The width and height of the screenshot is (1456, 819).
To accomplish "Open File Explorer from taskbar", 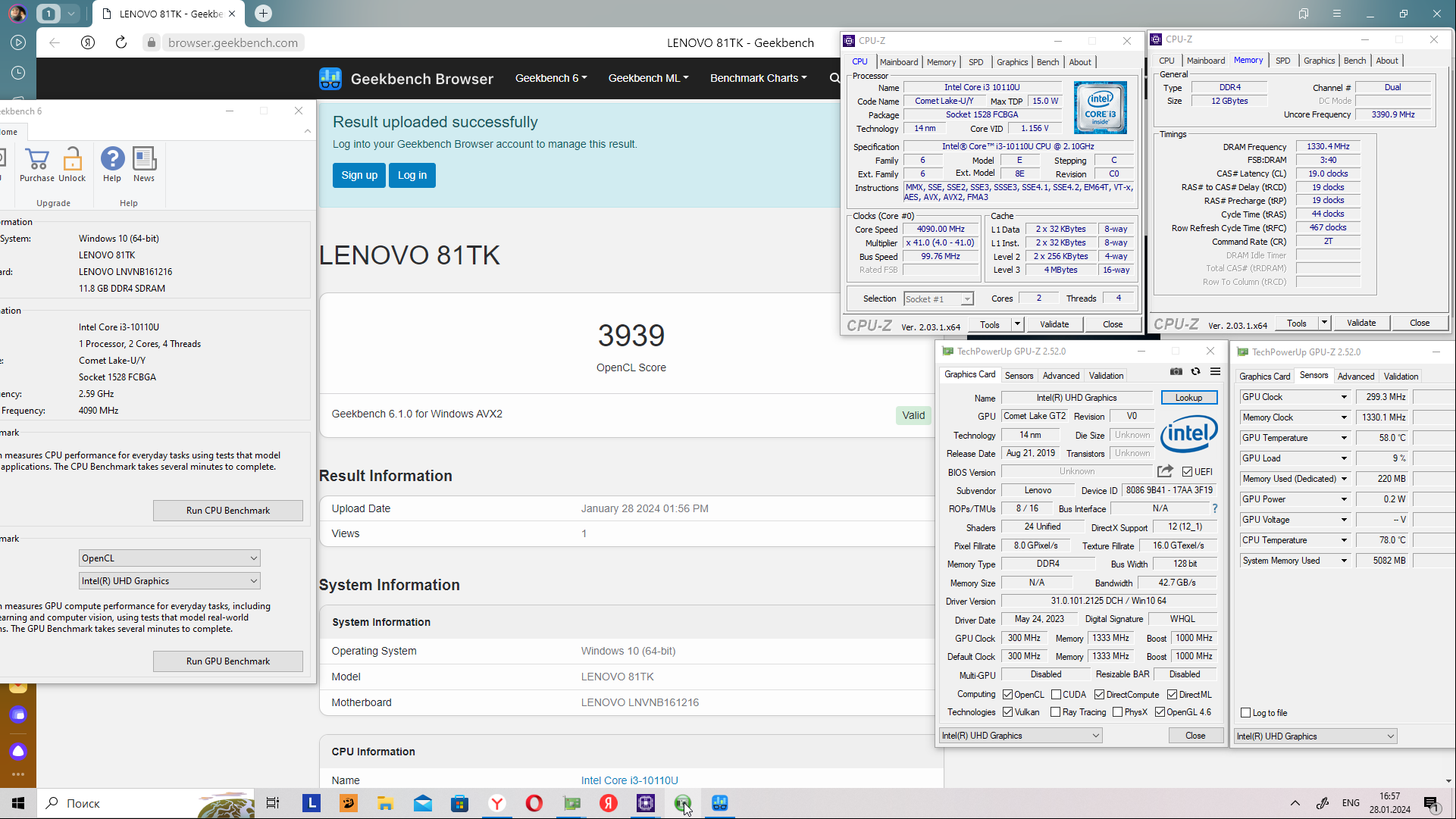I will (386, 803).
